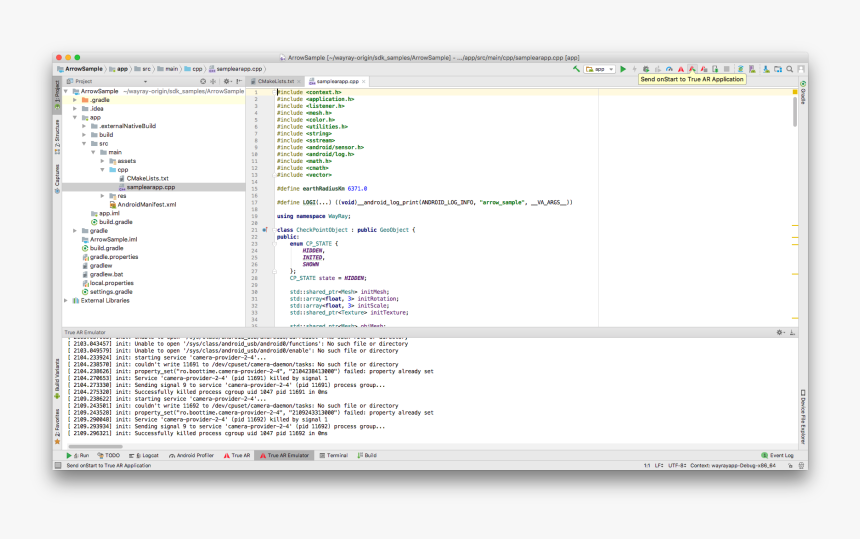Click Send onStart to True AR icon
The height and width of the screenshot is (539, 860).
tap(692, 69)
